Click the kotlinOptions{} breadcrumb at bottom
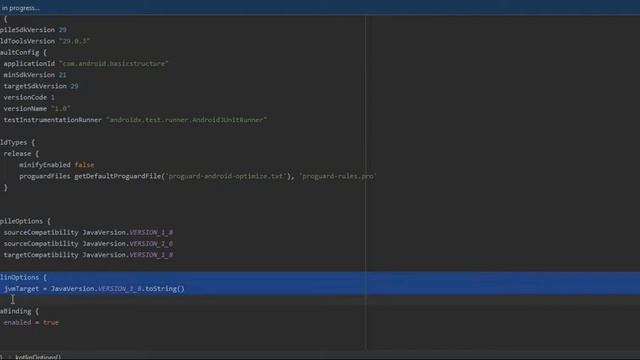 pos(38,357)
